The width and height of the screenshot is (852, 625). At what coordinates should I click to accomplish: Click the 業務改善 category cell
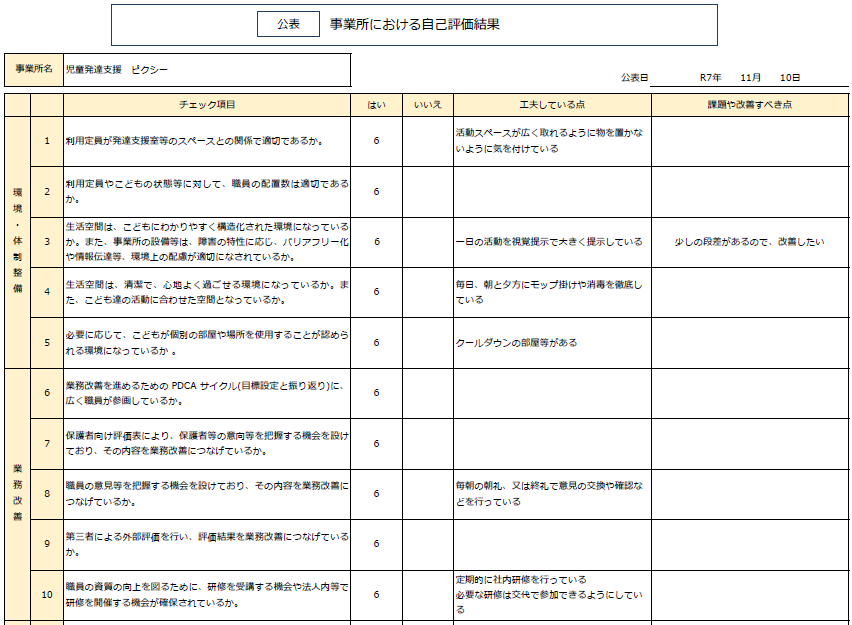point(17,492)
